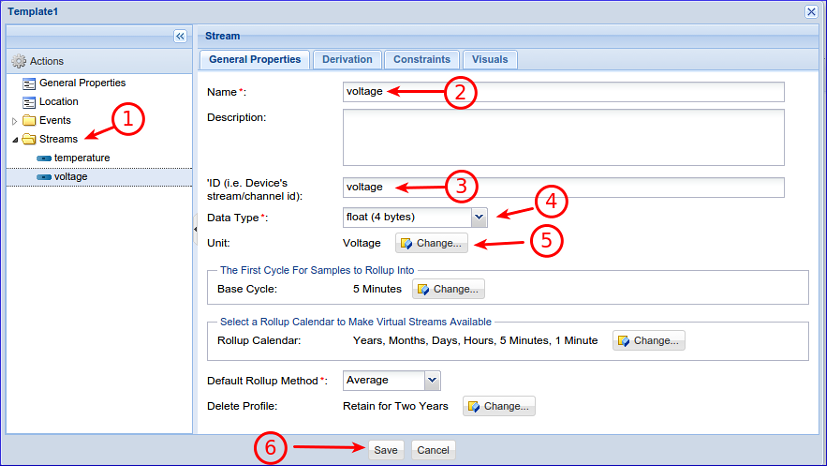Select the temperature stream

[81, 158]
